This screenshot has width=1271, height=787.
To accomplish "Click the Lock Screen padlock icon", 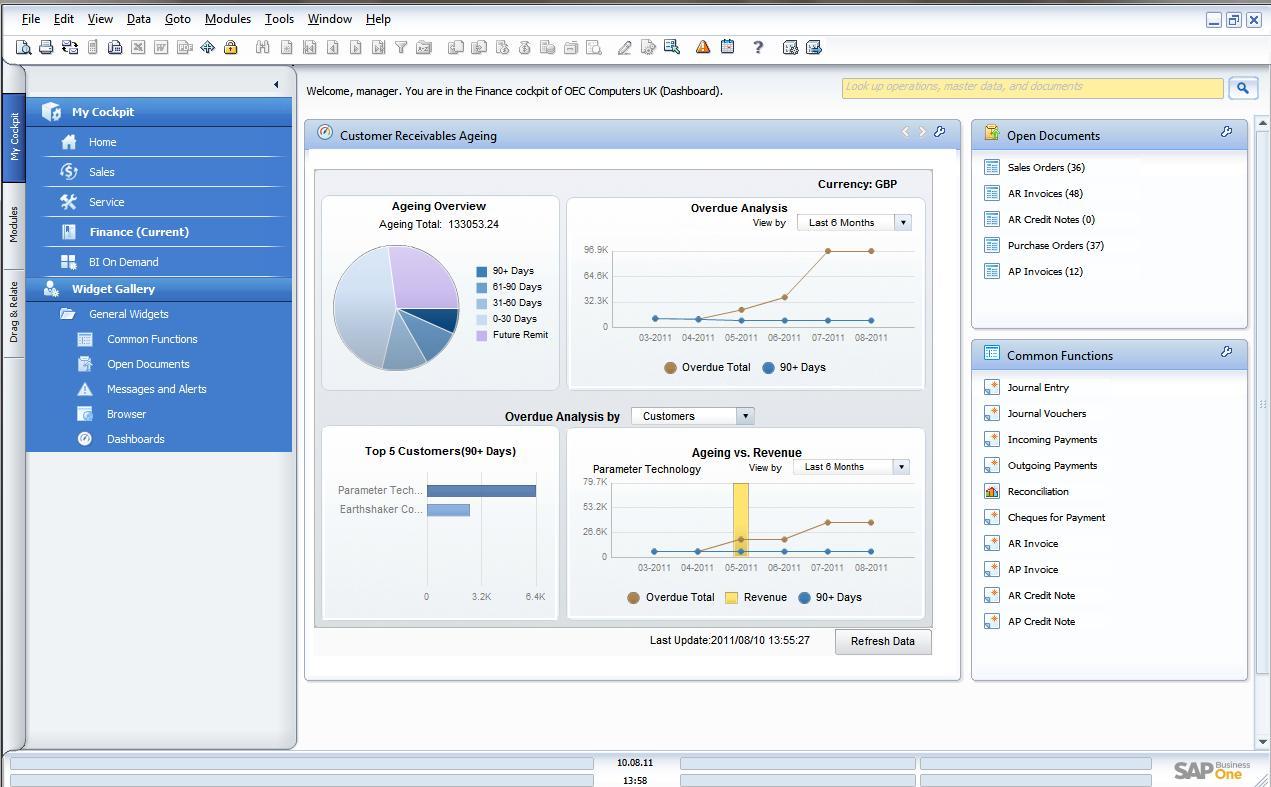I will pos(229,47).
